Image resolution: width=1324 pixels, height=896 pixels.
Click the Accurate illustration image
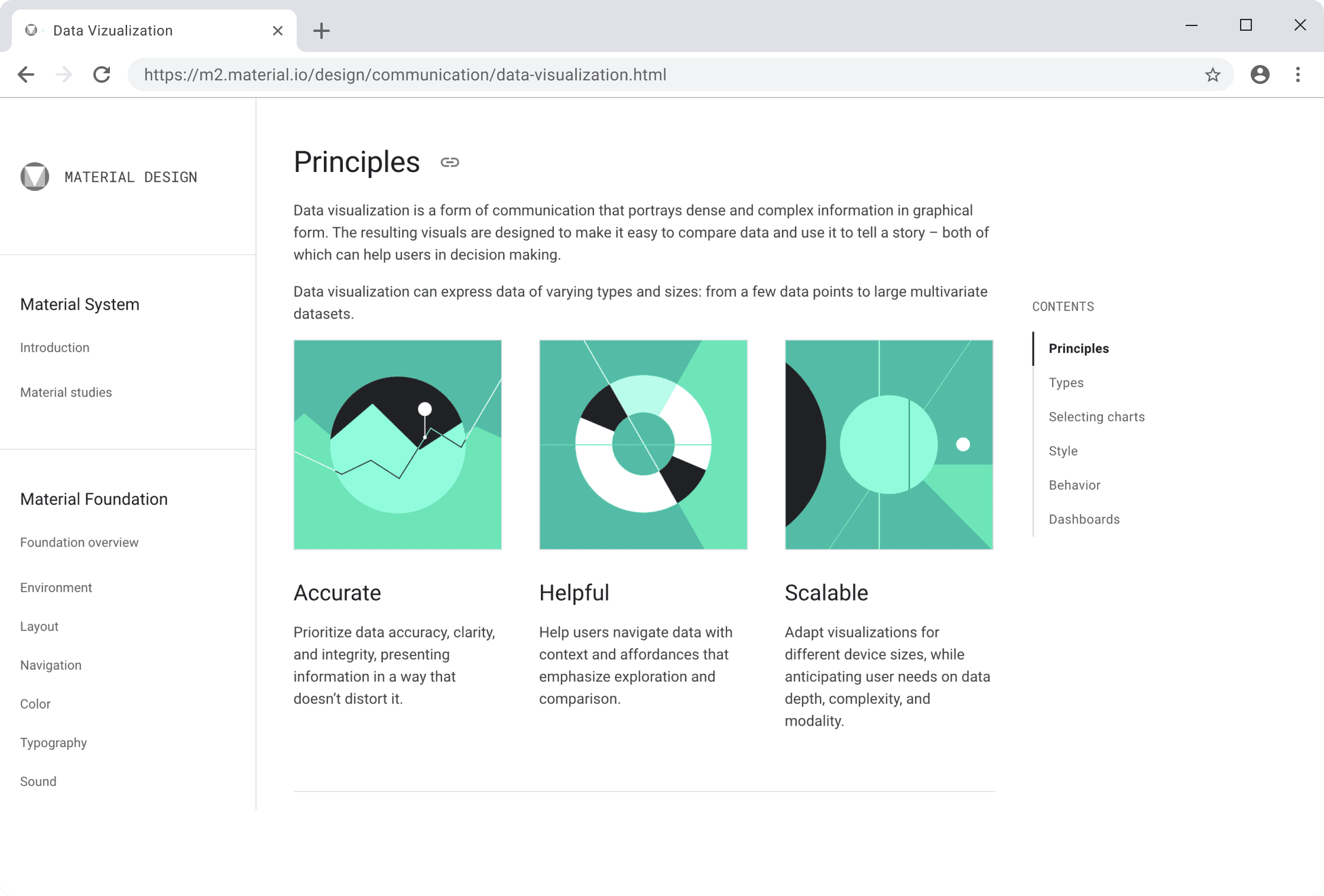397,444
